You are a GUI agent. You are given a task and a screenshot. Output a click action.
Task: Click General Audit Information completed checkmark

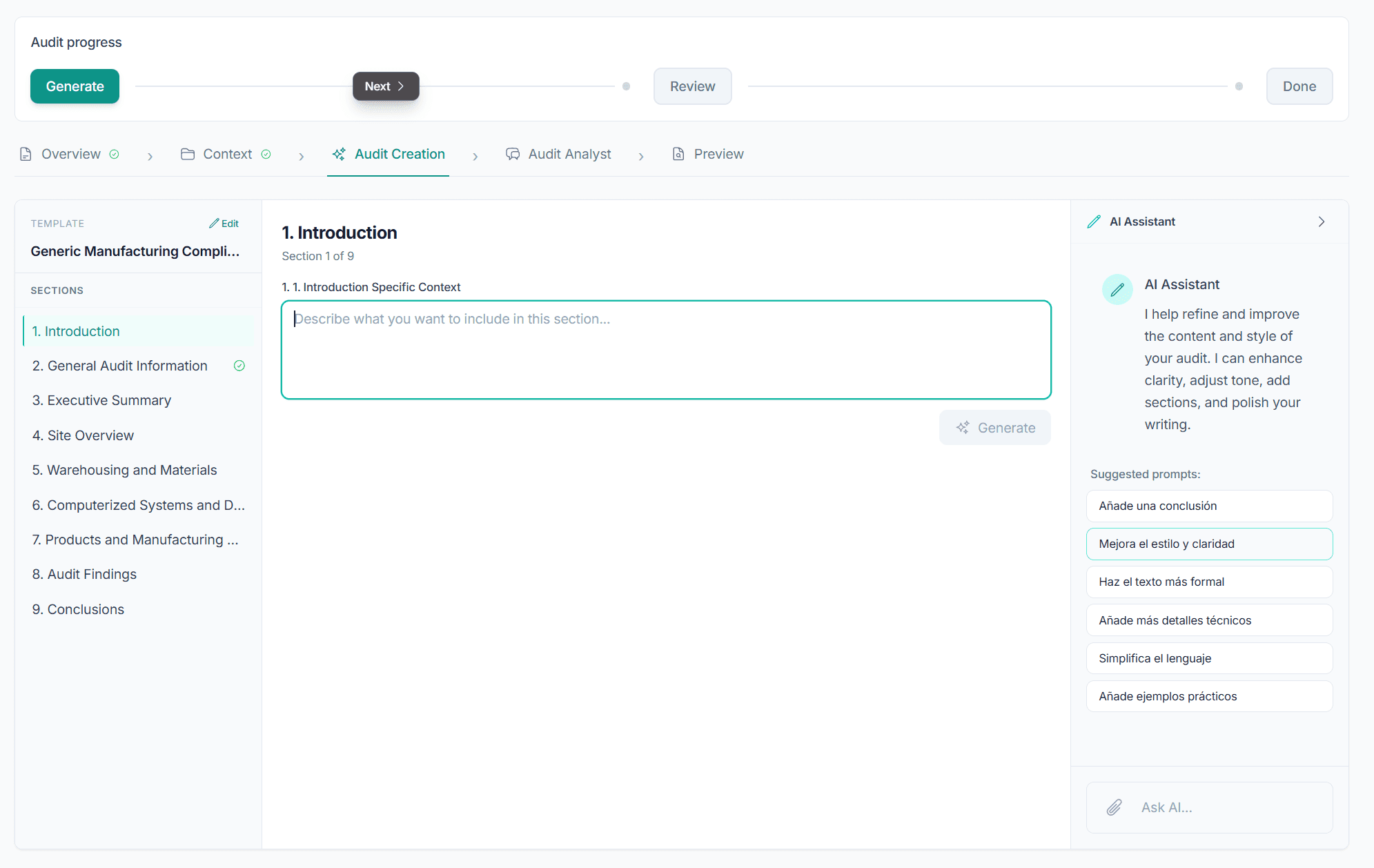pyautogui.click(x=239, y=366)
